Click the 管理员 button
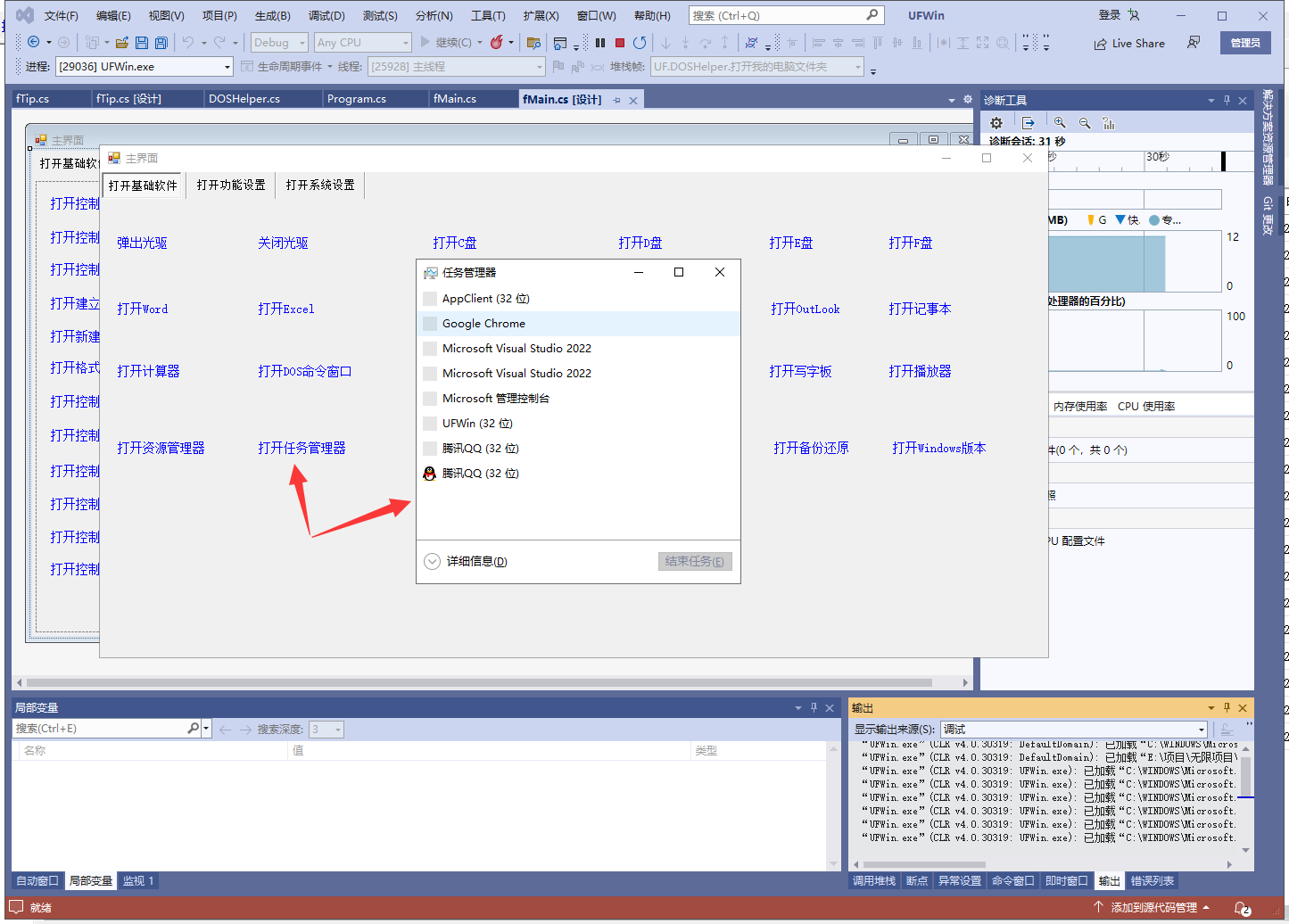The image size is (1289, 924). coord(1245,43)
